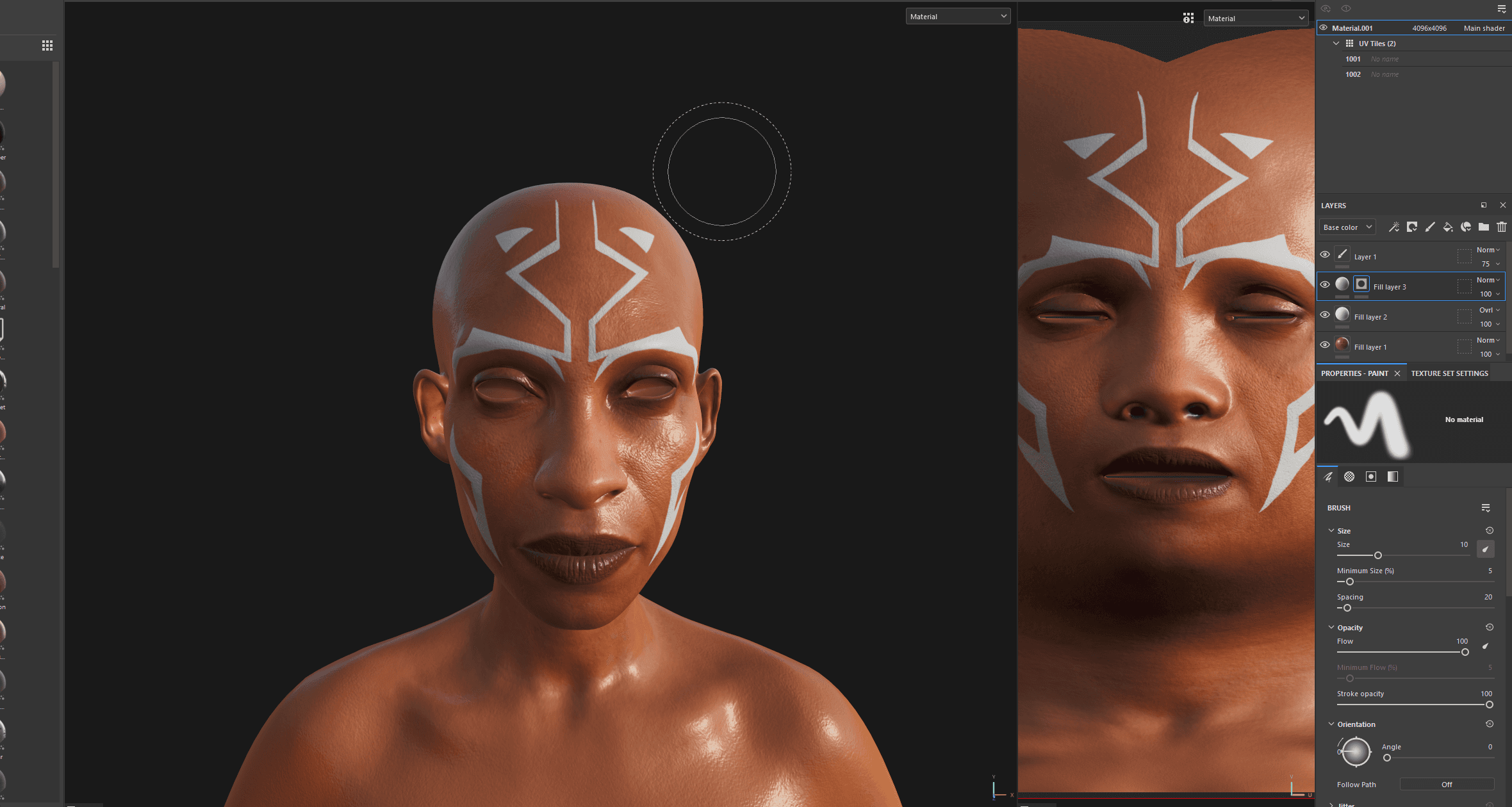Switch the asset shelf to grid view
This screenshot has width=1512, height=807.
pyautogui.click(x=47, y=45)
